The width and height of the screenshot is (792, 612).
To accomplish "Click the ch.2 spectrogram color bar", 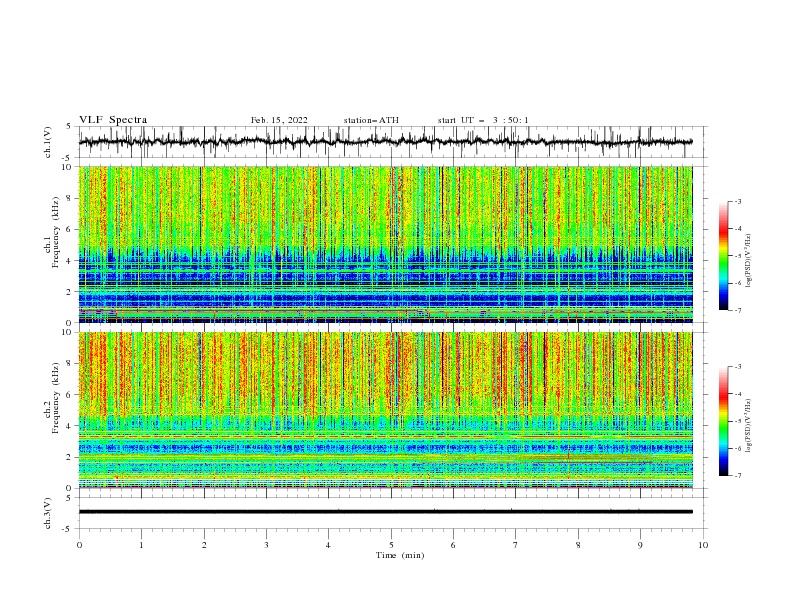I will point(723,421).
